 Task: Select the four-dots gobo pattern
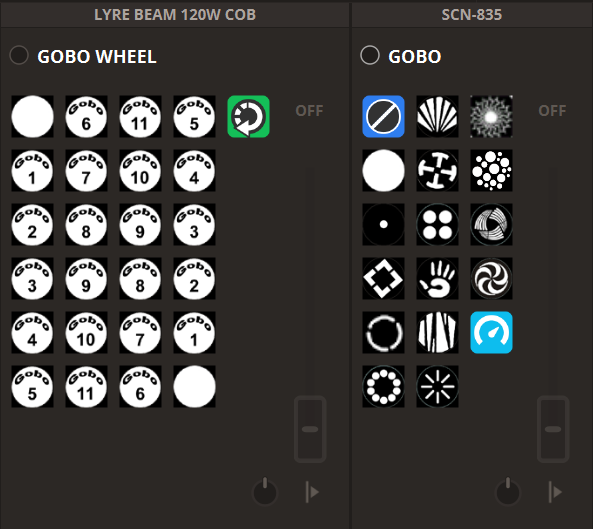pos(437,225)
